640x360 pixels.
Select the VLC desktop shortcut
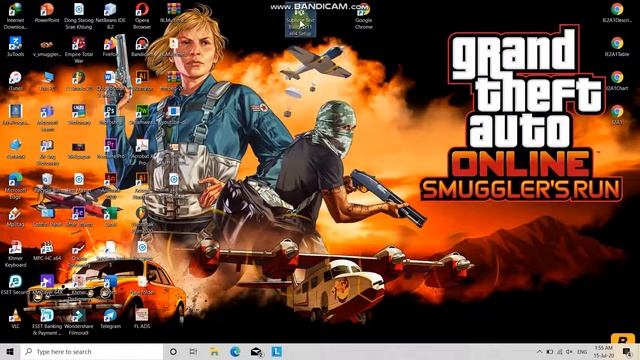[15, 318]
